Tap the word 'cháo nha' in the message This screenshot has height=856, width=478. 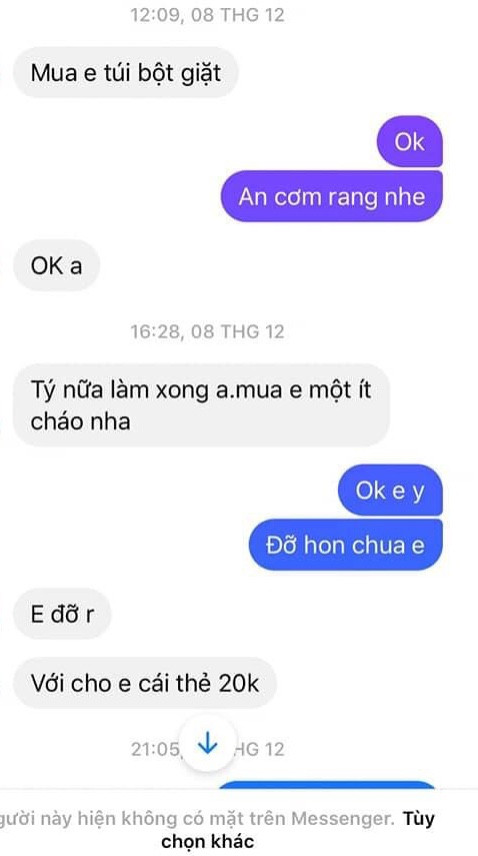pos(81,420)
